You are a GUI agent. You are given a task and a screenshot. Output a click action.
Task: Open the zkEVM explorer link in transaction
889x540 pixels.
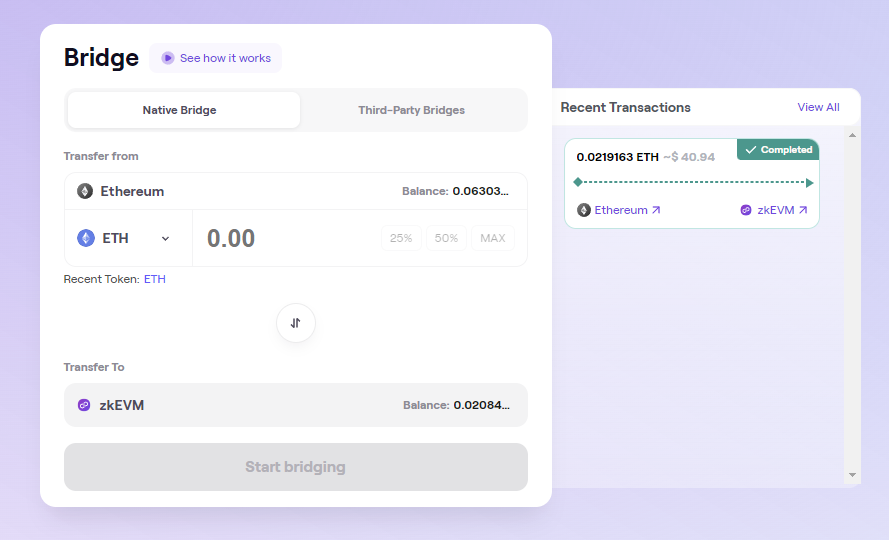point(782,210)
